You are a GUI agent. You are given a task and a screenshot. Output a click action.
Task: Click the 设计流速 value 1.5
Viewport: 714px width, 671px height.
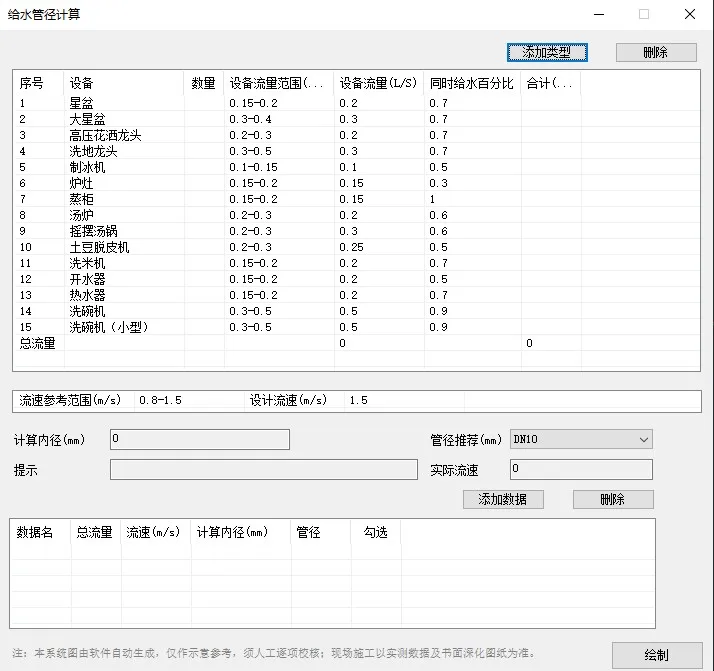click(x=358, y=400)
